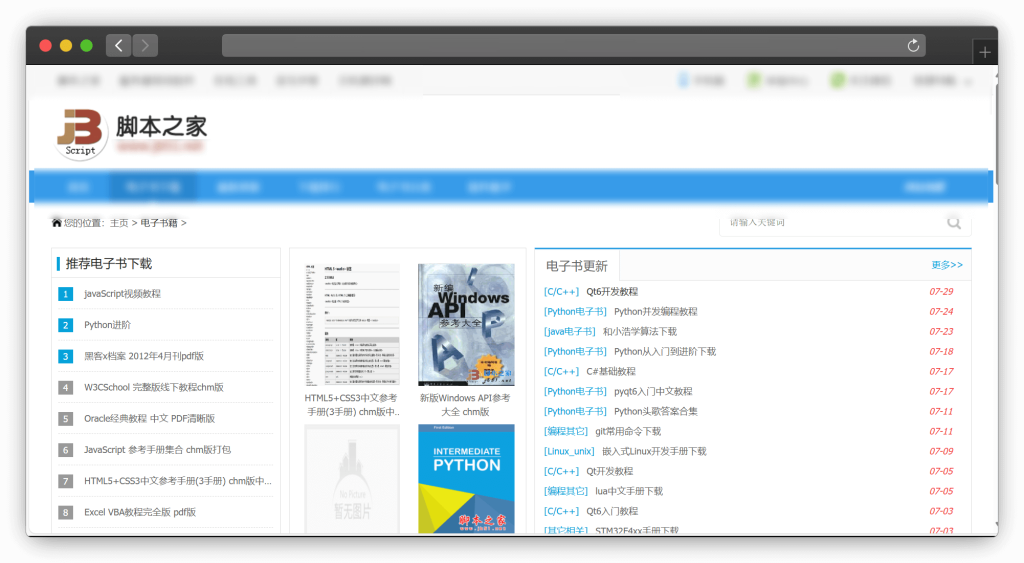
Task: Focus the browser address bar
Action: click(x=573, y=46)
